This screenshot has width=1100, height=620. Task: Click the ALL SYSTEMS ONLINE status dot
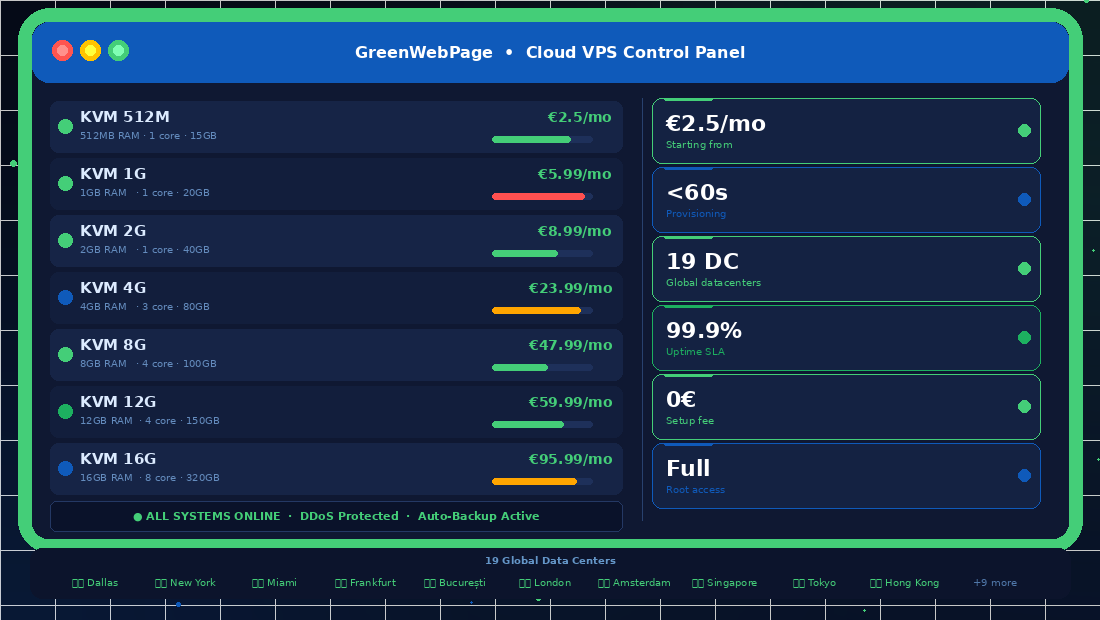click(140, 516)
